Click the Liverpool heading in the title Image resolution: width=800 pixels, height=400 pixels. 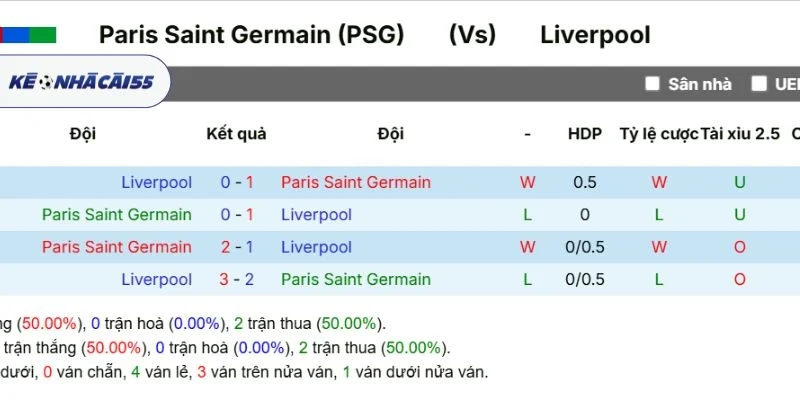[x=595, y=35]
